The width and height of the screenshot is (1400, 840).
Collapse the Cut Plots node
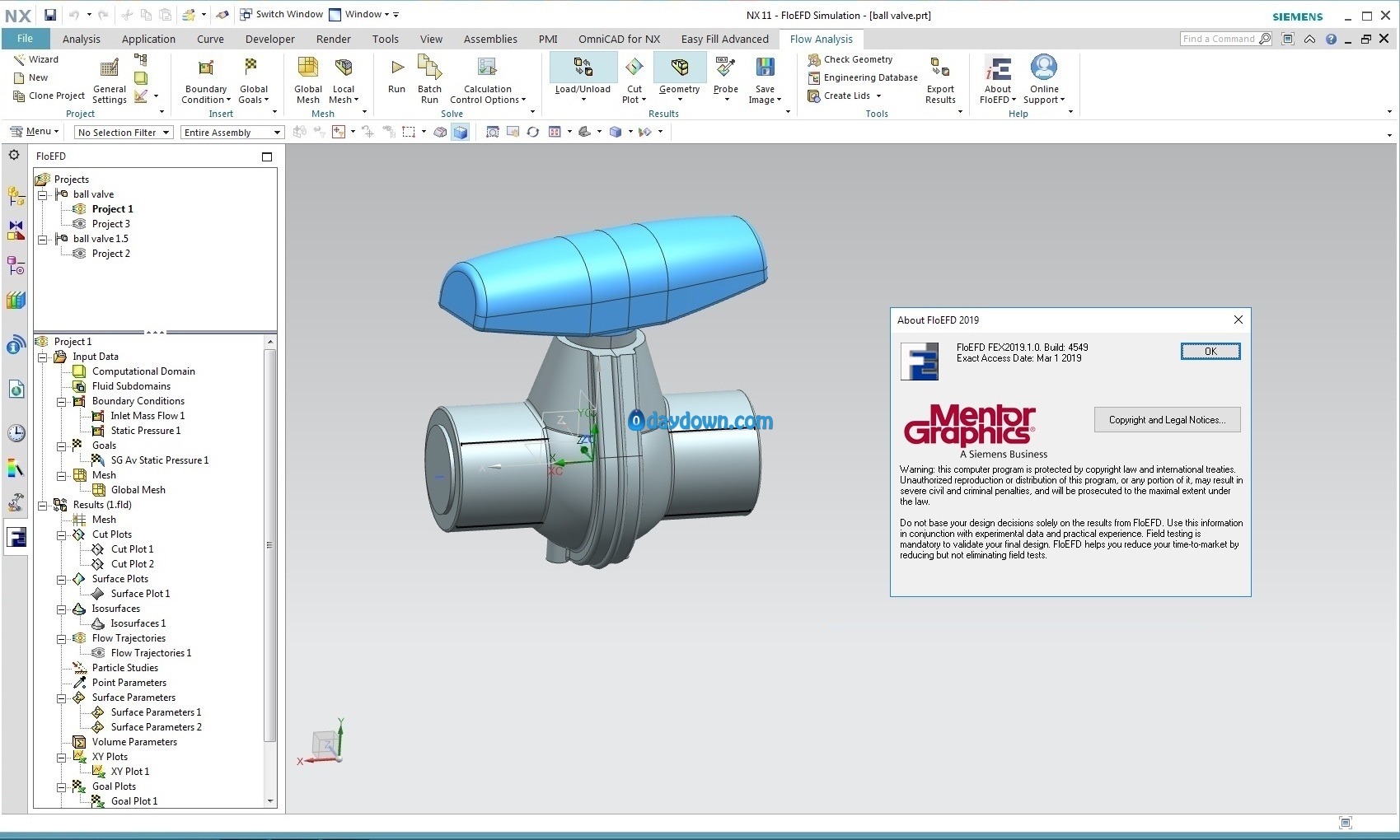click(x=62, y=534)
